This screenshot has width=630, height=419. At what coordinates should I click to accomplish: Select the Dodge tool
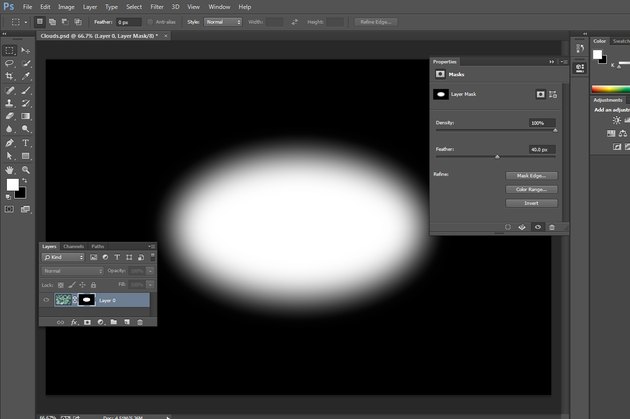pos(26,129)
